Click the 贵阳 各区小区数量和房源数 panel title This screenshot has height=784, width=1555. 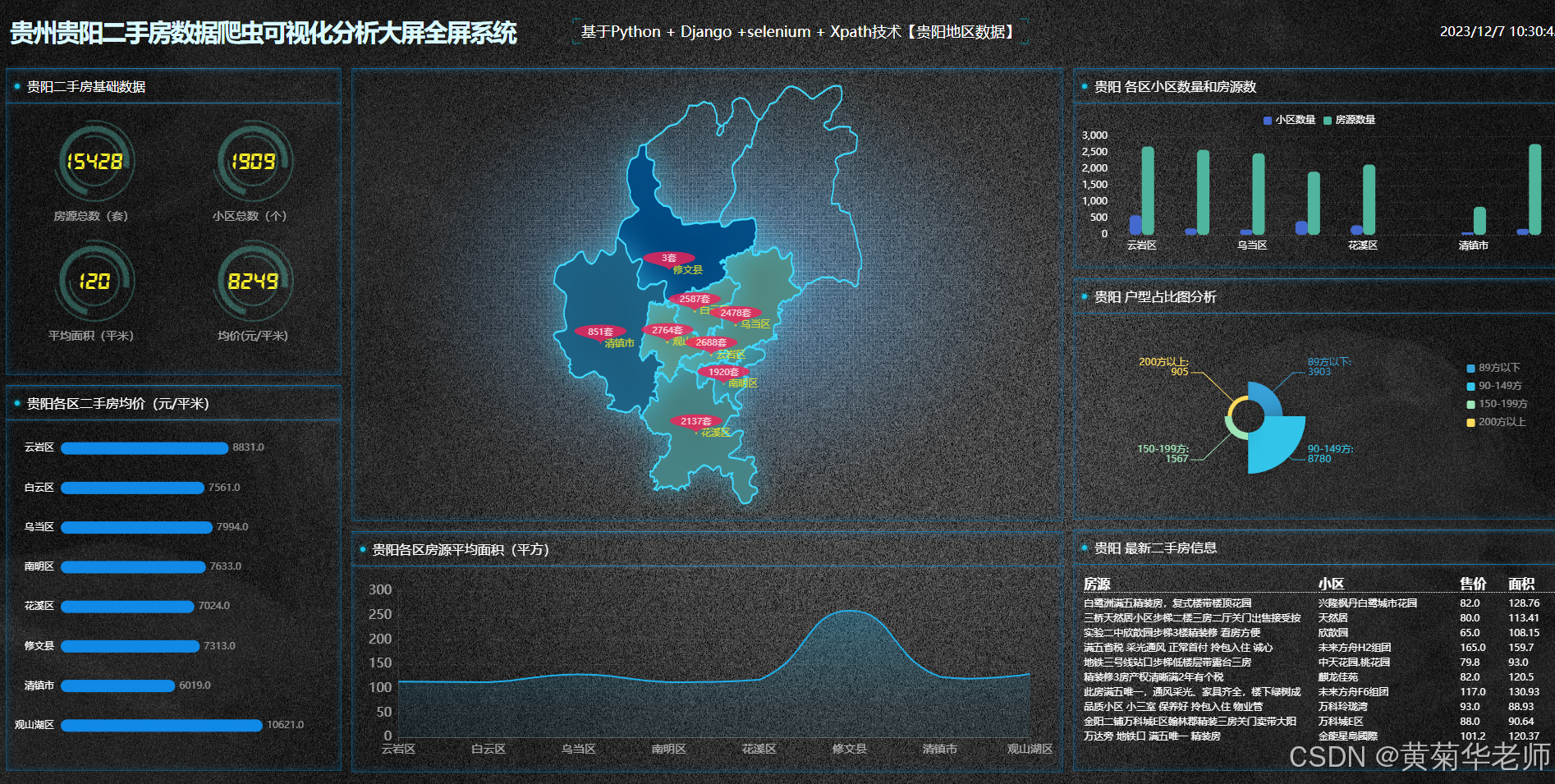tap(1175, 87)
